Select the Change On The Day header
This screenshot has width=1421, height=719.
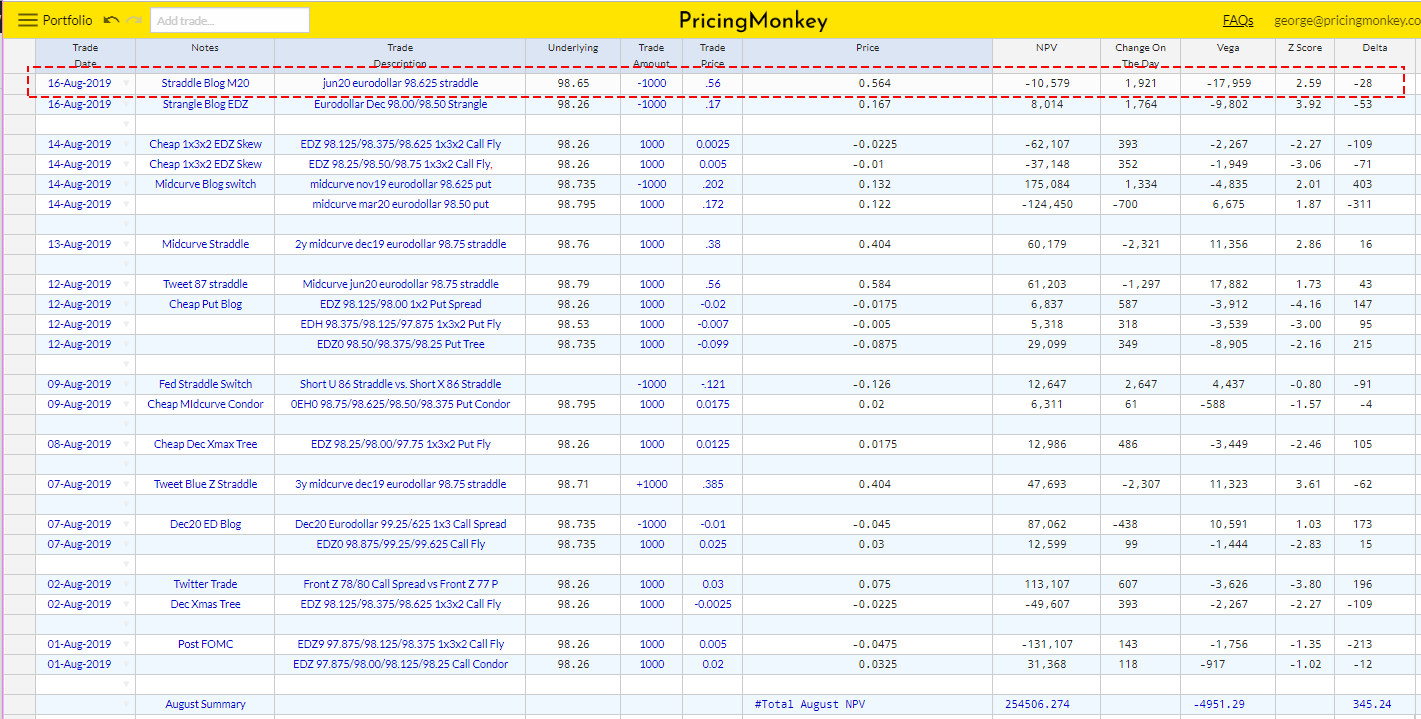[1140, 55]
